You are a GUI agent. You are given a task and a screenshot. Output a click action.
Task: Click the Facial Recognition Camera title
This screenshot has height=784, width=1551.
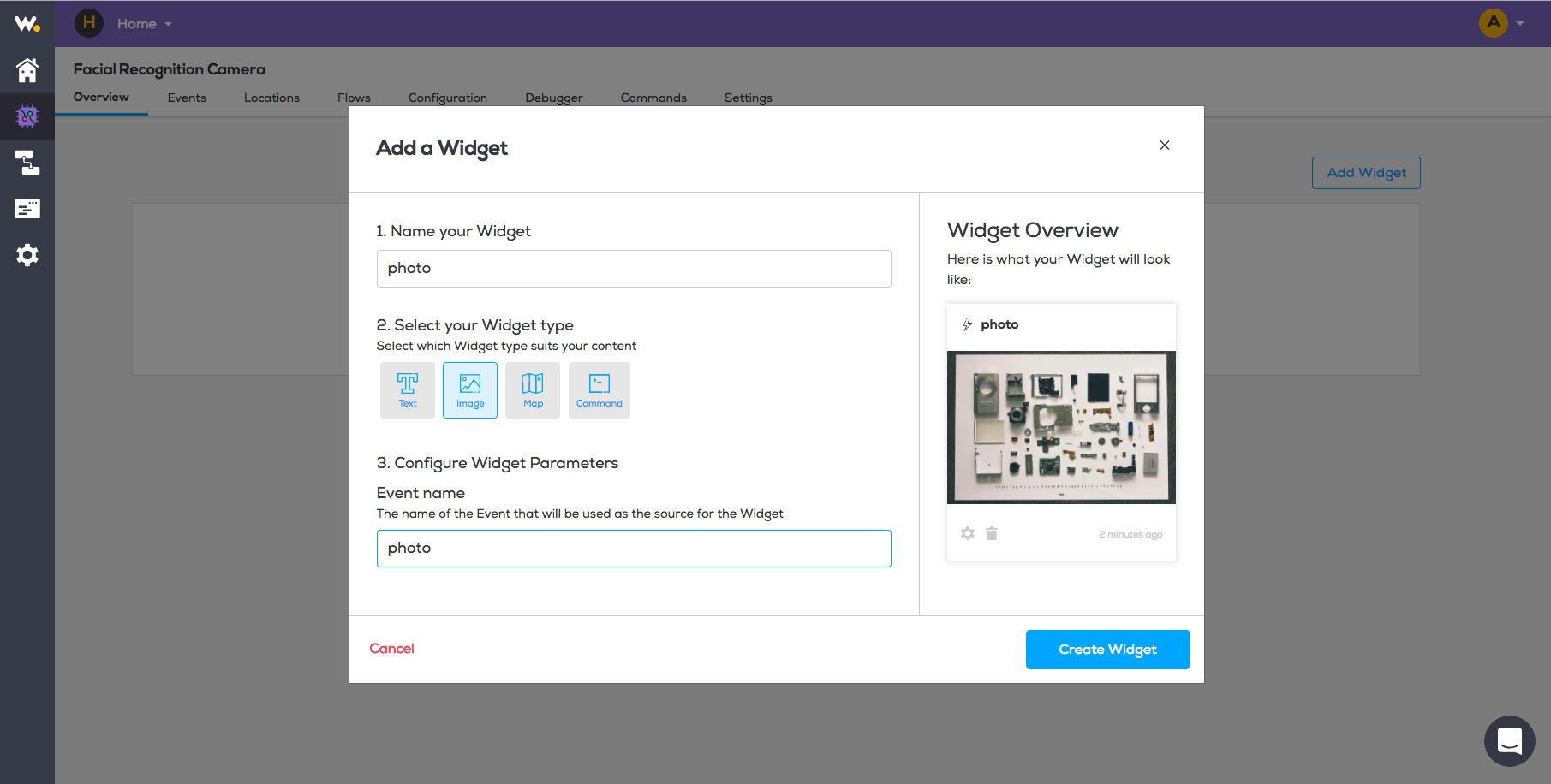pos(170,69)
